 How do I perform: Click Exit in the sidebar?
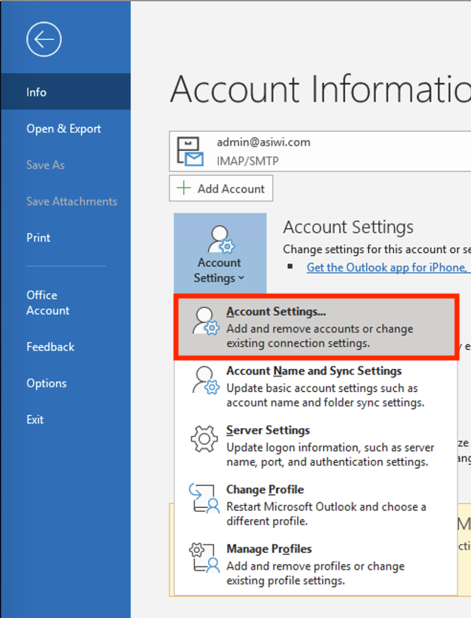[x=65, y=419]
